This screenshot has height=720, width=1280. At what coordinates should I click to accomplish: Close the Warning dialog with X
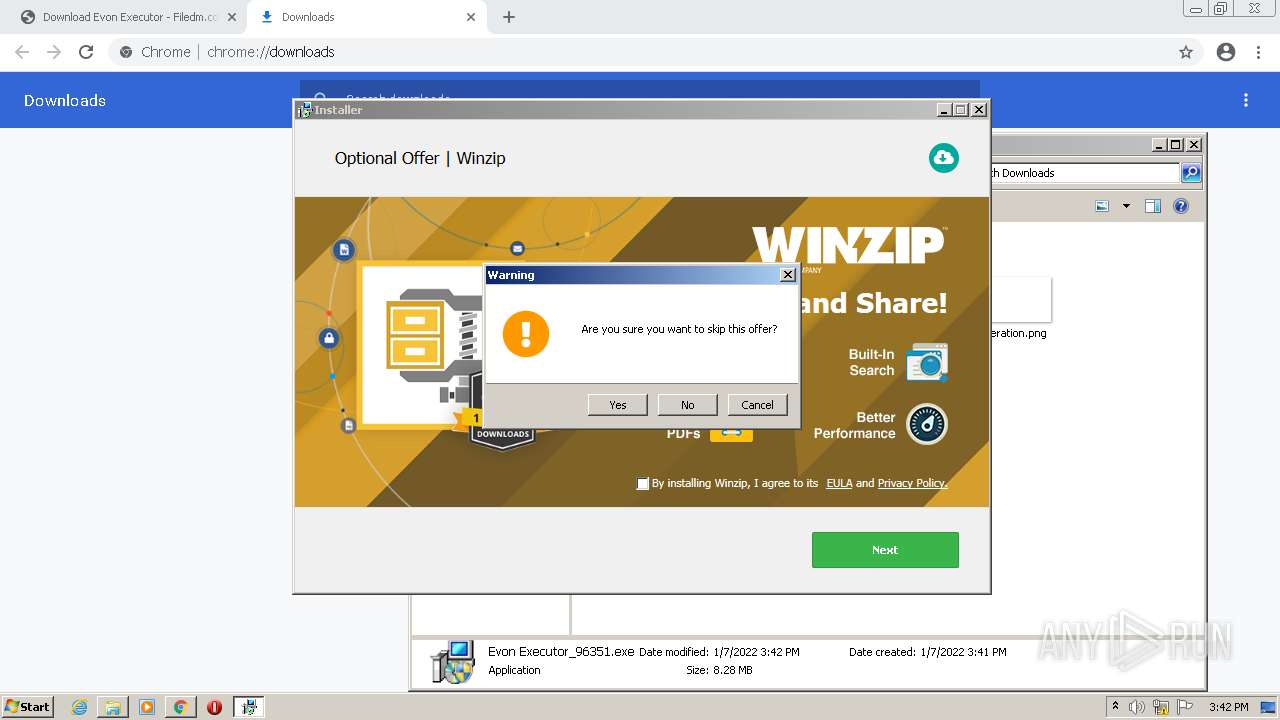788,275
